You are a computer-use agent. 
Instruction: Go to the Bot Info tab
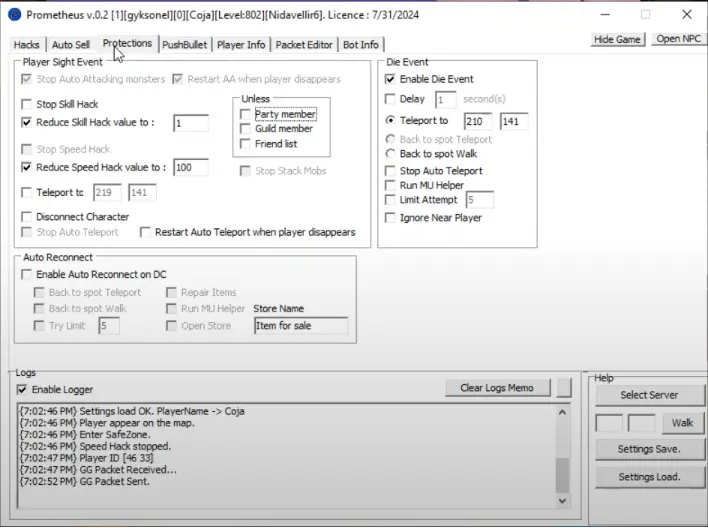[x=361, y=45]
